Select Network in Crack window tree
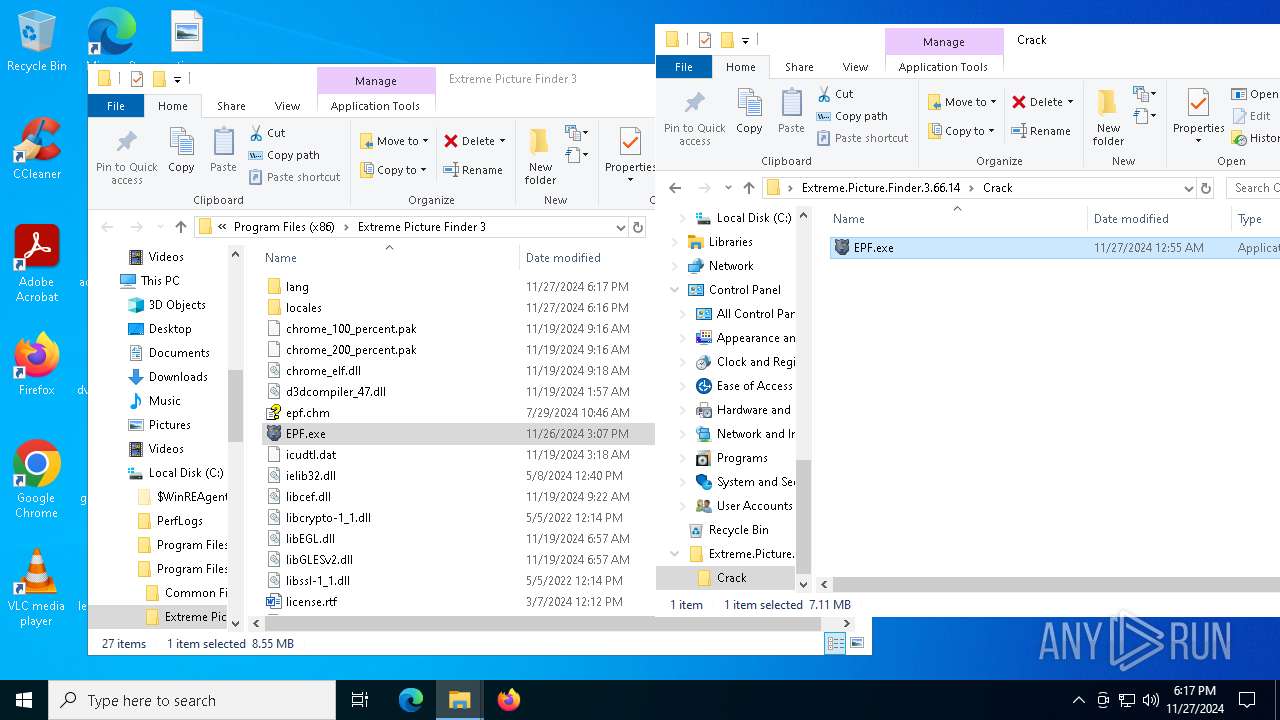The width and height of the screenshot is (1280, 720). click(731, 266)
